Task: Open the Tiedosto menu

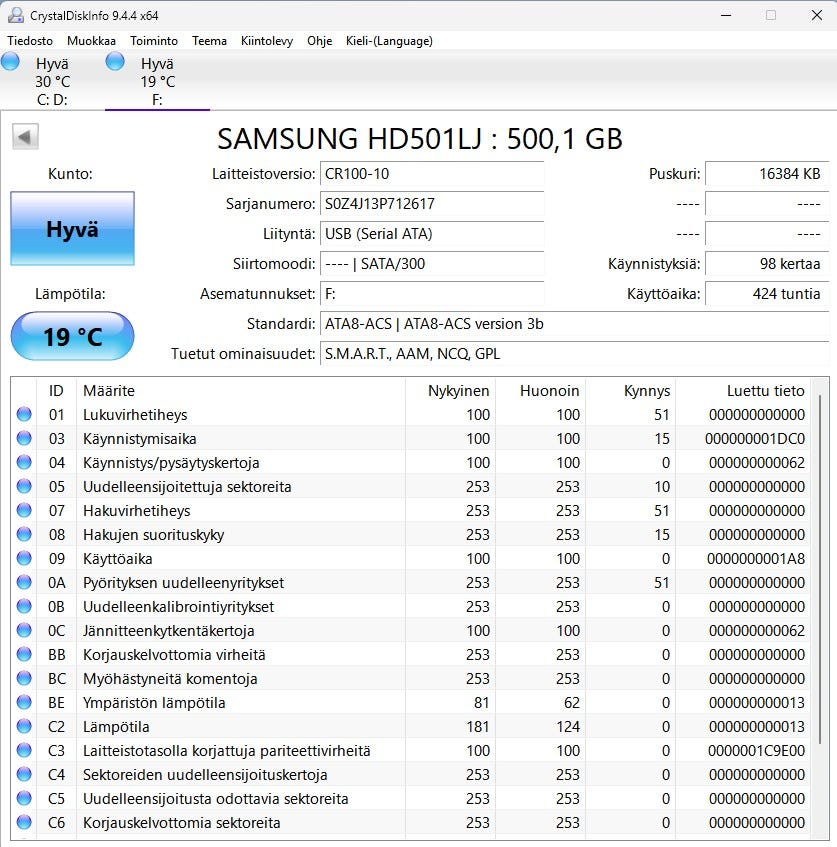Action: (x=30, y=41)
